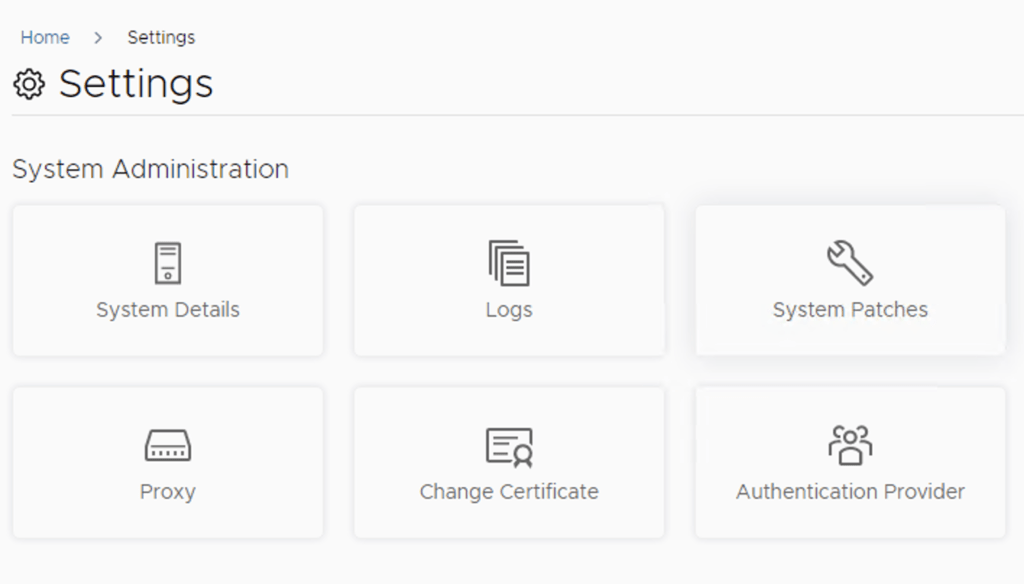Click empty space below Proxy label in its card
Screen dimensions: 1024x584
coord(167,520)
